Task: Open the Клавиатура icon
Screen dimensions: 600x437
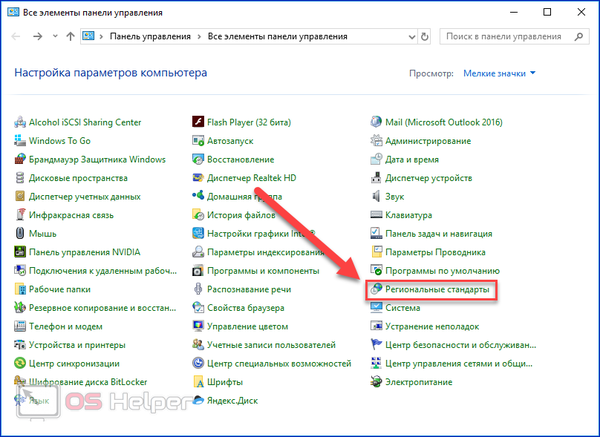Action: click(376, 215)
